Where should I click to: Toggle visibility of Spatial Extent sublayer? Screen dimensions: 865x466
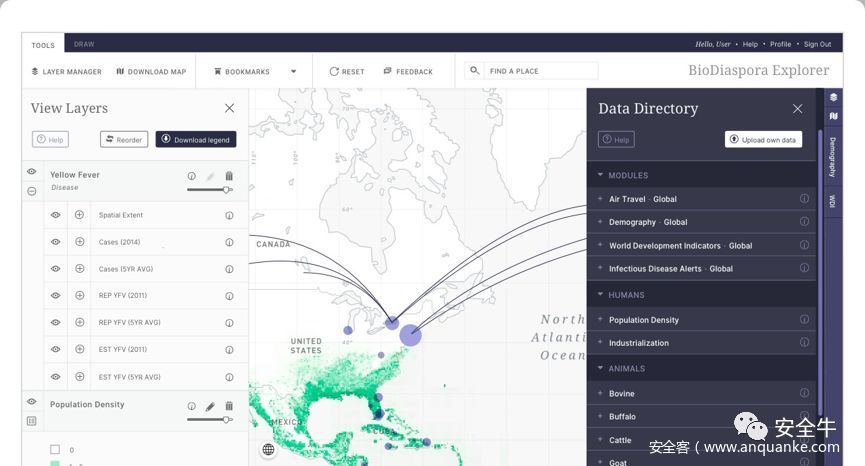(x=56, y=215)
